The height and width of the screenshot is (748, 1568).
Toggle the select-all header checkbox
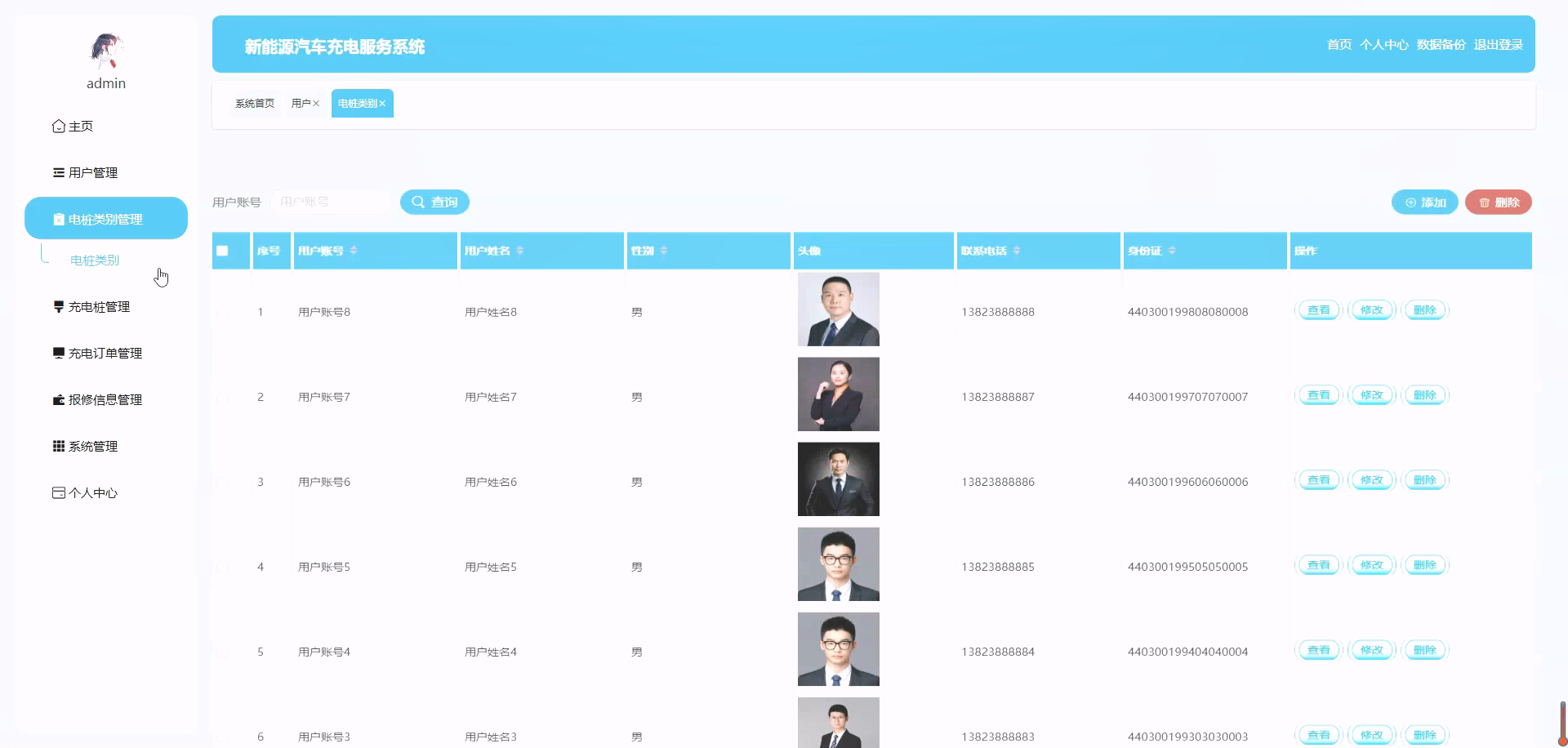222,251
